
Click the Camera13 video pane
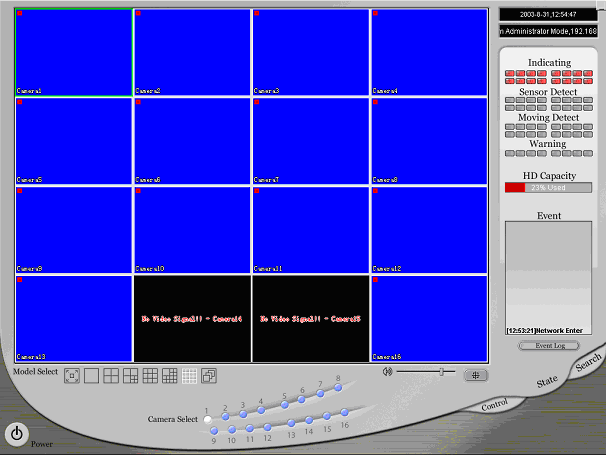click(x=74, y=319)
